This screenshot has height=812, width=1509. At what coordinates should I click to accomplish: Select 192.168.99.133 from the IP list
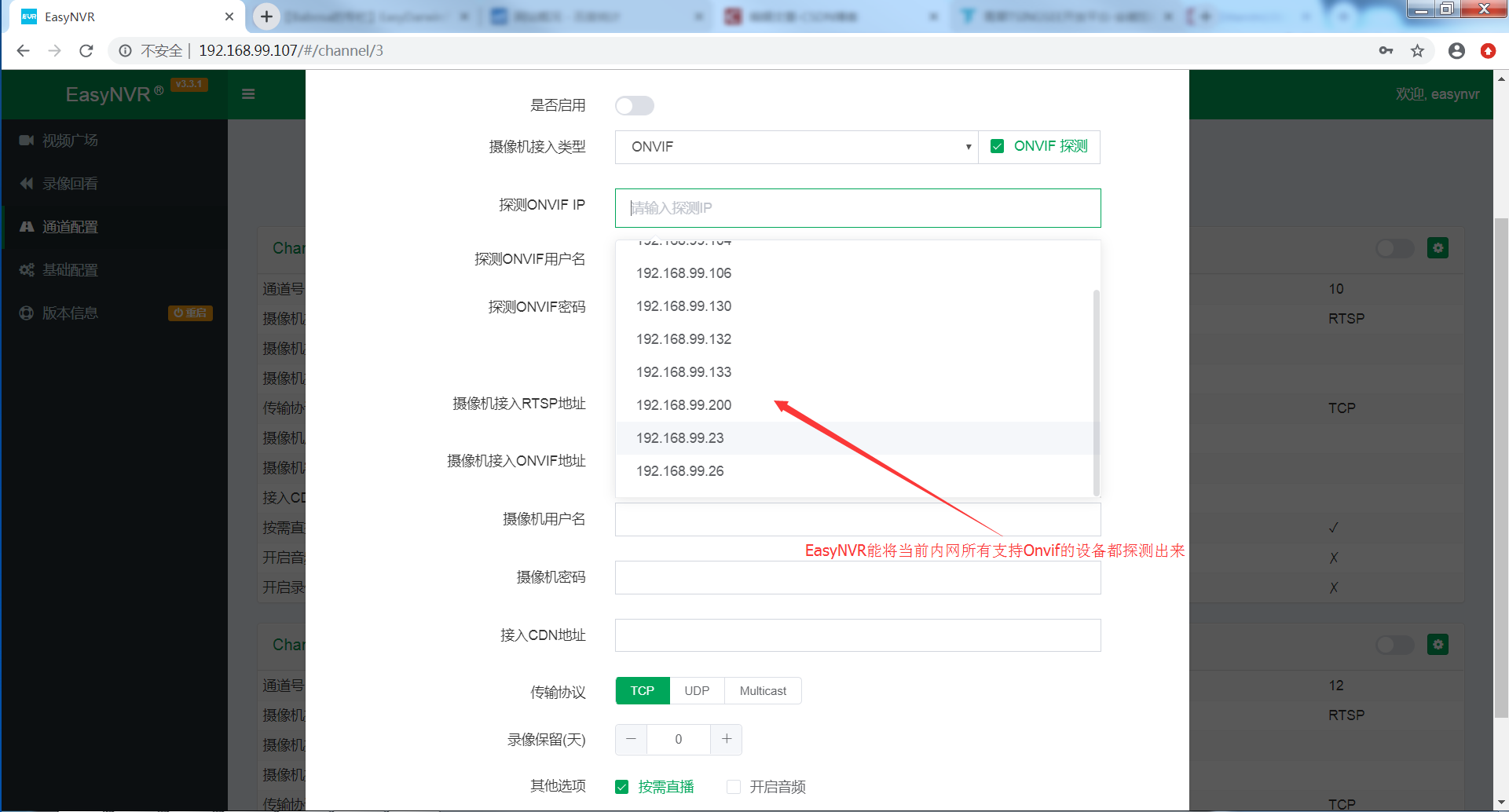pos(855,372)
